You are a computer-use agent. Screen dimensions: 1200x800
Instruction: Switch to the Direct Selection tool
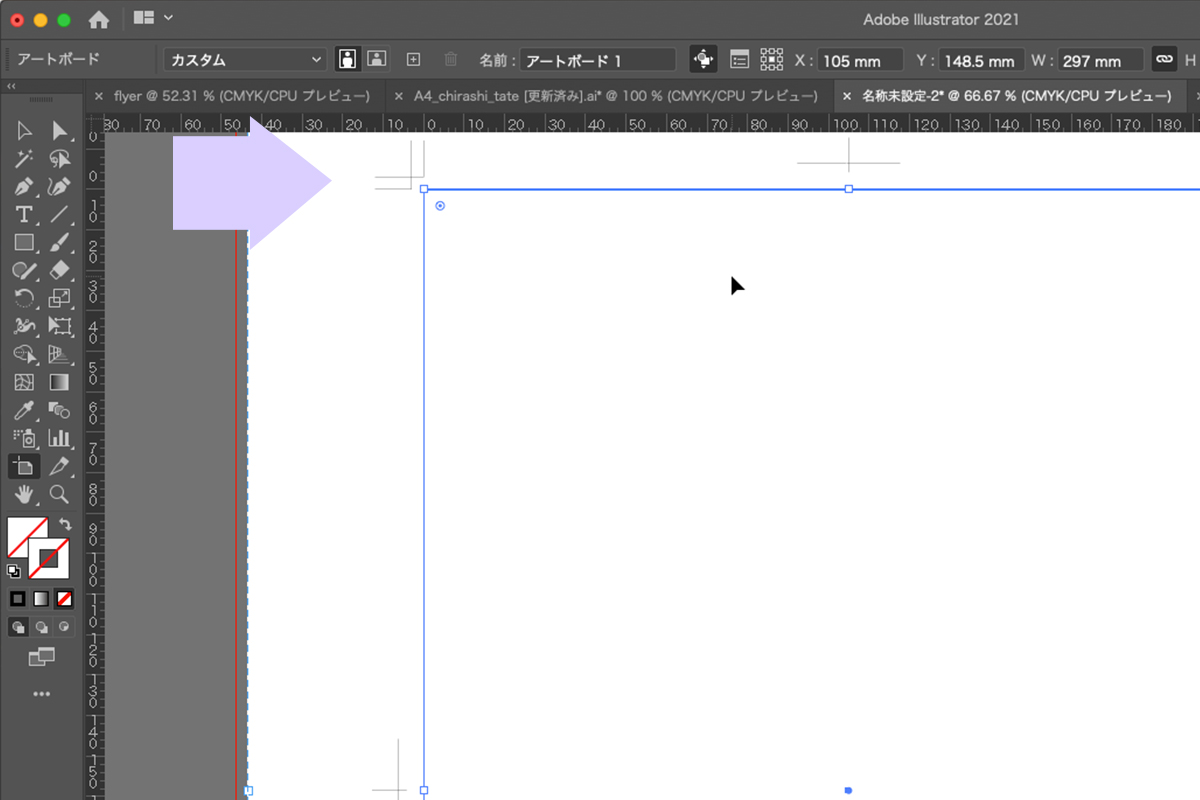click(x=59, y=131)
